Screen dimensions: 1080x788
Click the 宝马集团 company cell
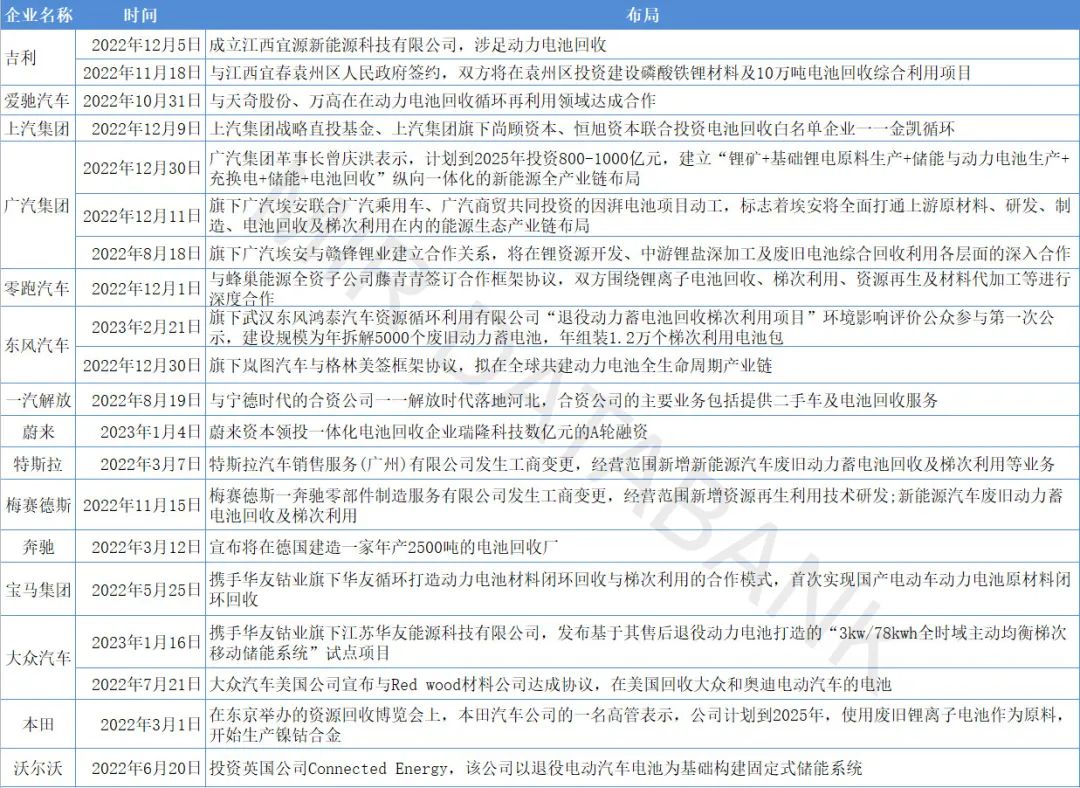click(x=38, y=590)
